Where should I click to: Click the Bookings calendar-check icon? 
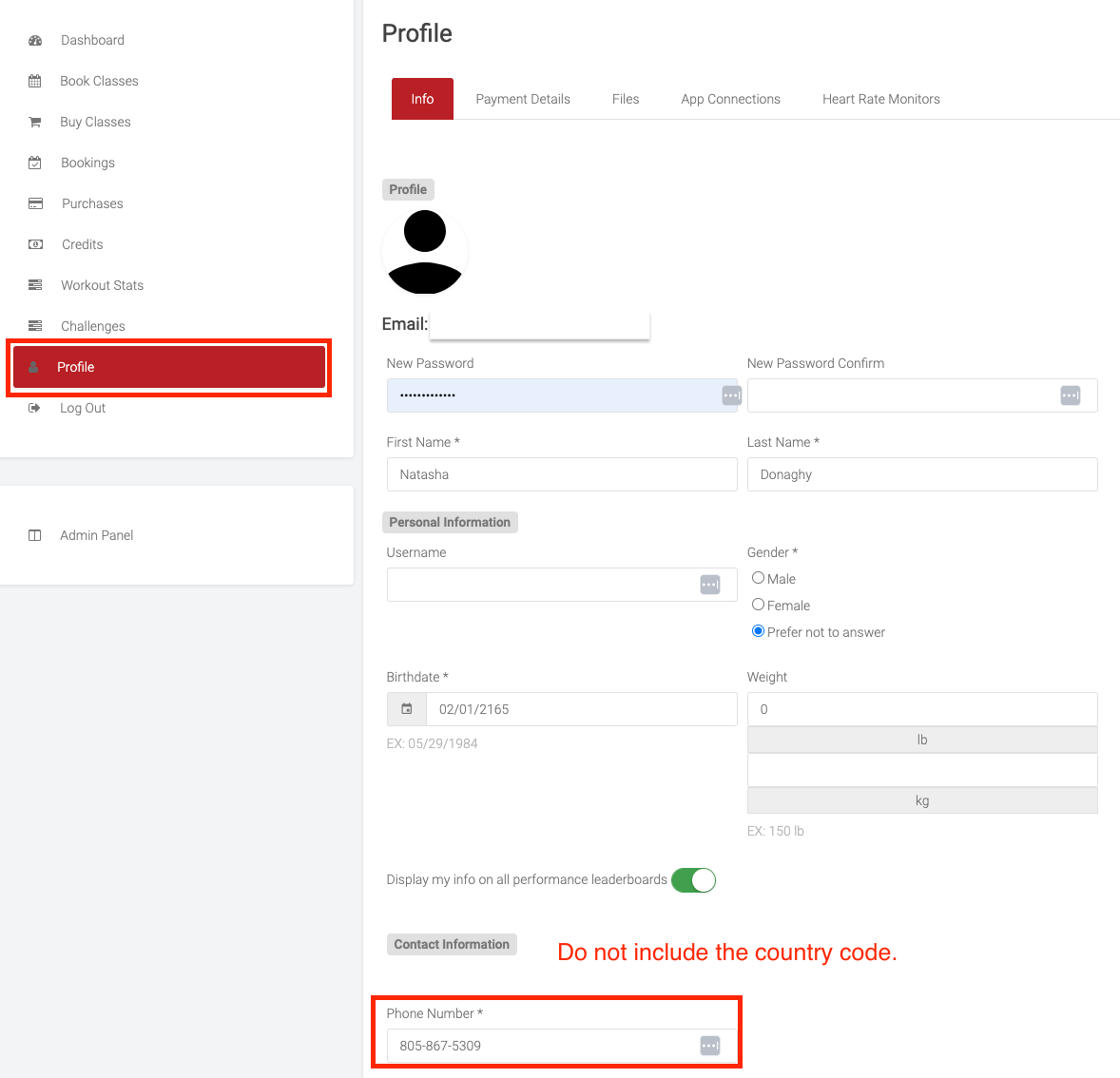click(34, 163)
